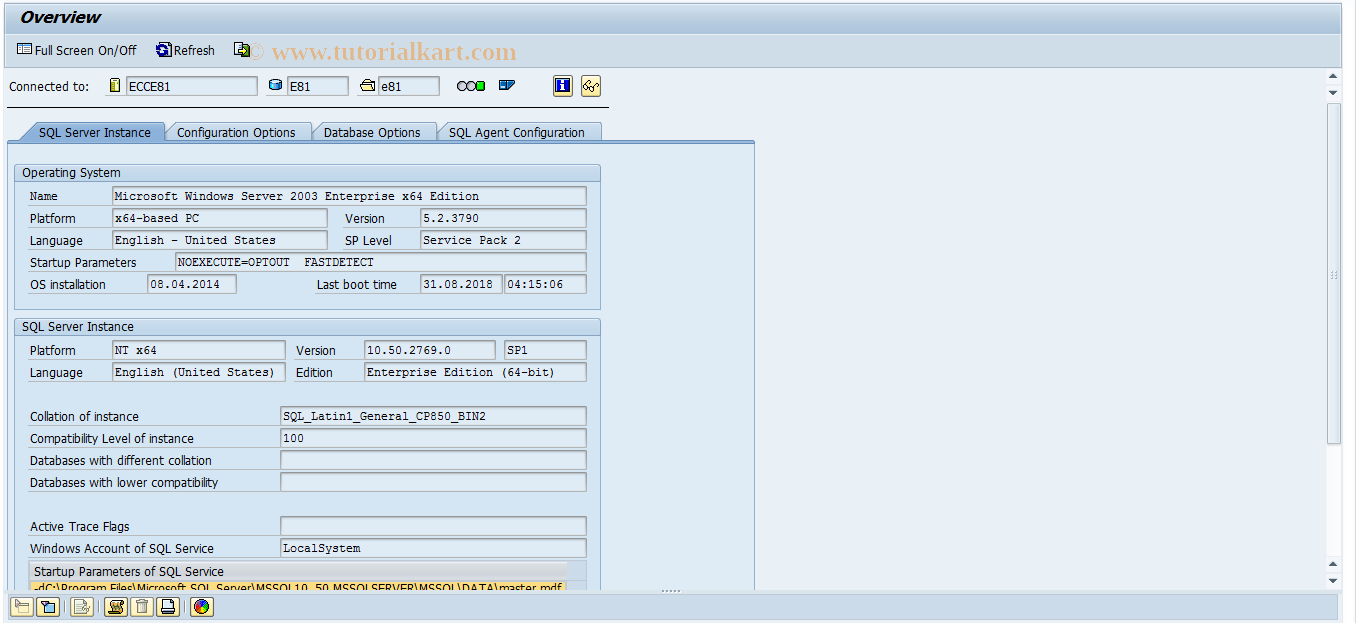Click the schema folder icon beside e81

pyautogui.click(x=367, y=86)
